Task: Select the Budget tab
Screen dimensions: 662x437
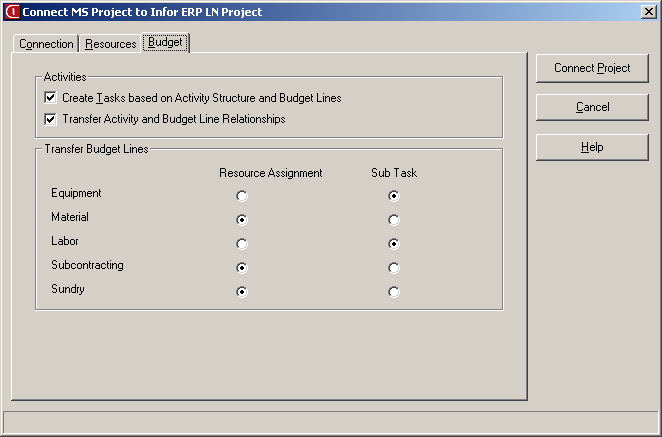Action: pos(165,43)
